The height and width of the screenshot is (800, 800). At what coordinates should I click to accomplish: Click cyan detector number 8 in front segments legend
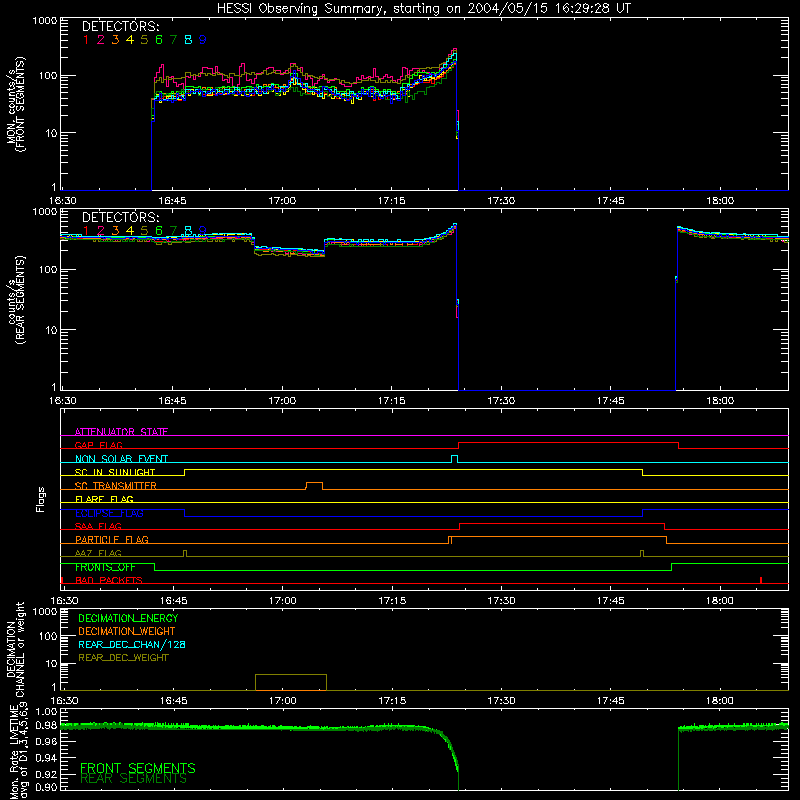click(x=188, y=40)
